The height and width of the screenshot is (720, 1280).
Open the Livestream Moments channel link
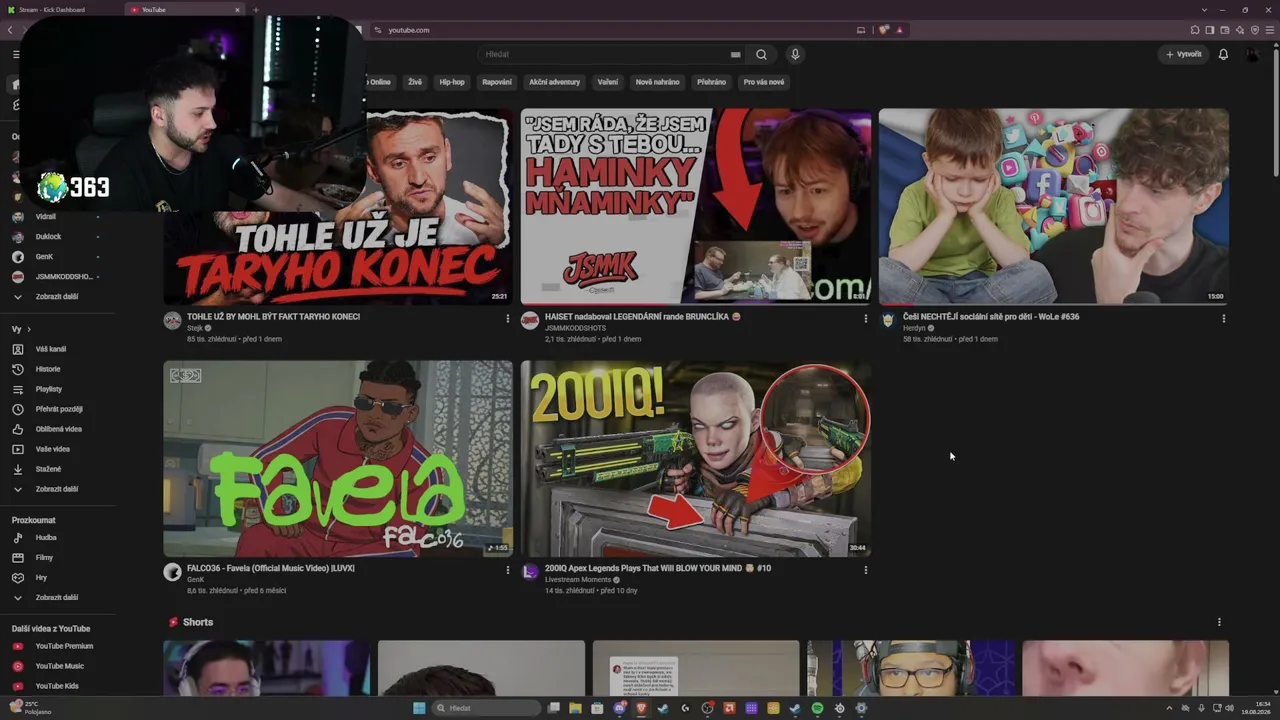(x=578, y=580)
